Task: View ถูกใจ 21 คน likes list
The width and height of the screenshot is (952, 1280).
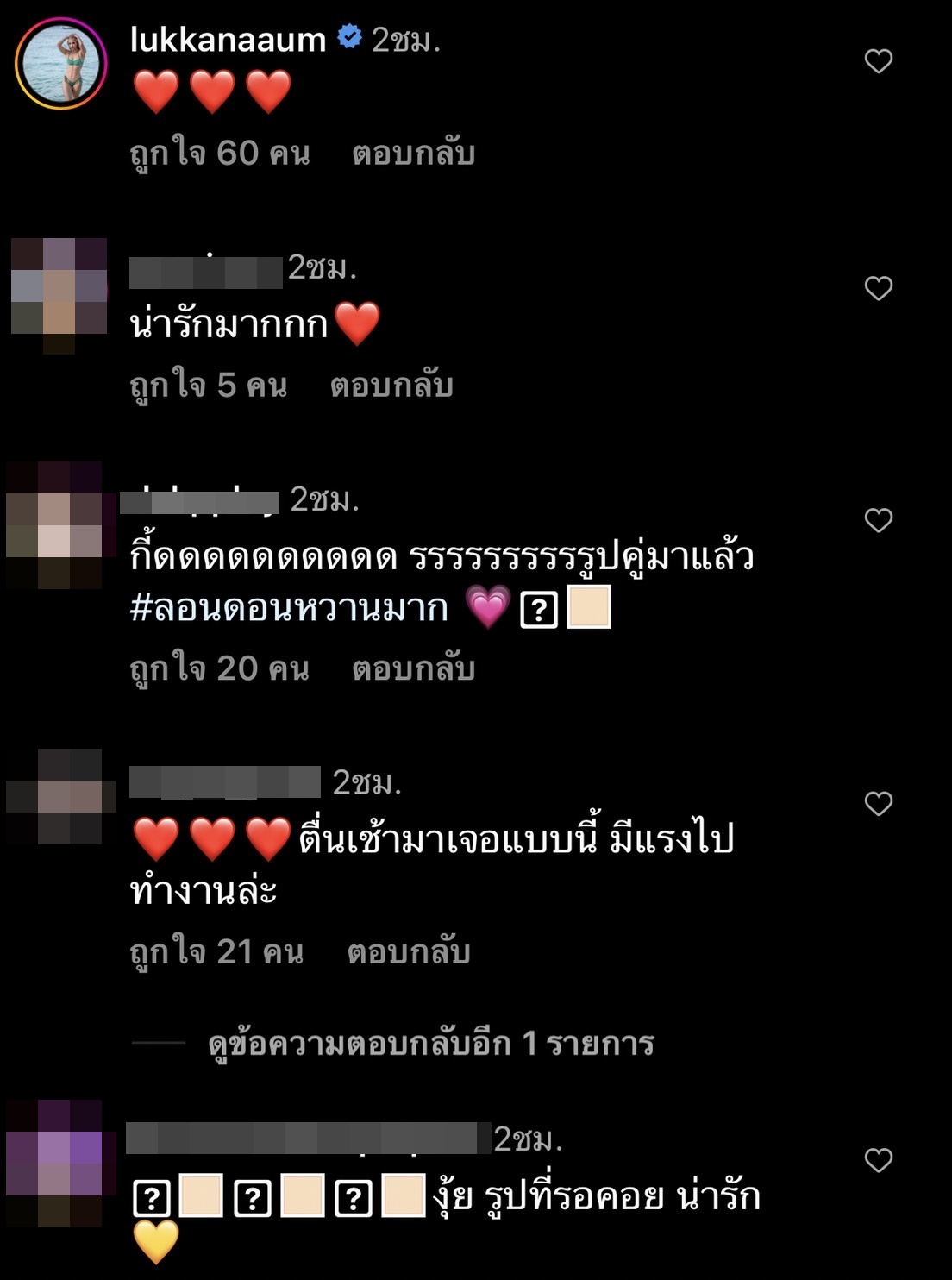Action: point(216,952)
